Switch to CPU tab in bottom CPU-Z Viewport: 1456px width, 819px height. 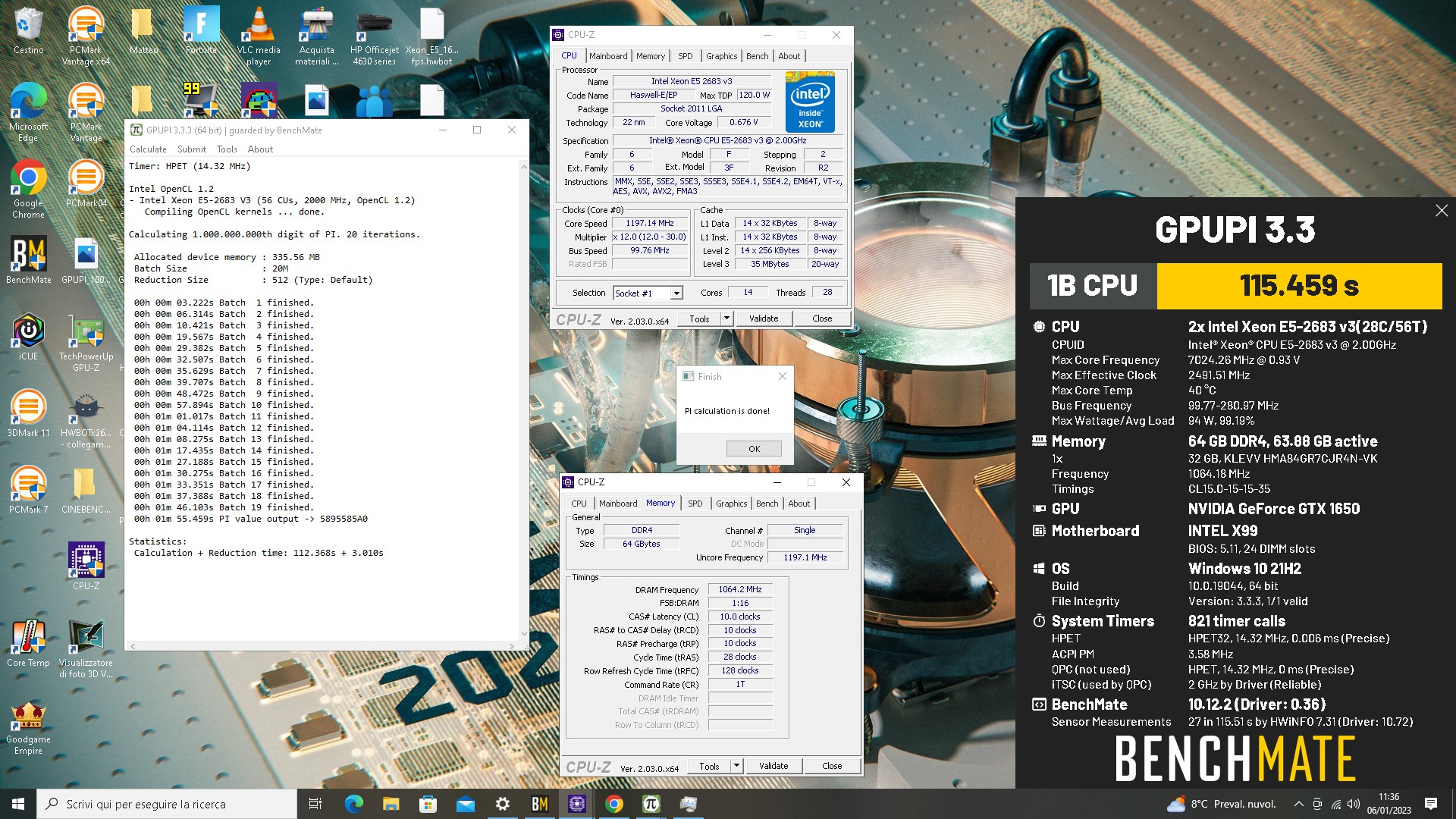coord(579,504)
